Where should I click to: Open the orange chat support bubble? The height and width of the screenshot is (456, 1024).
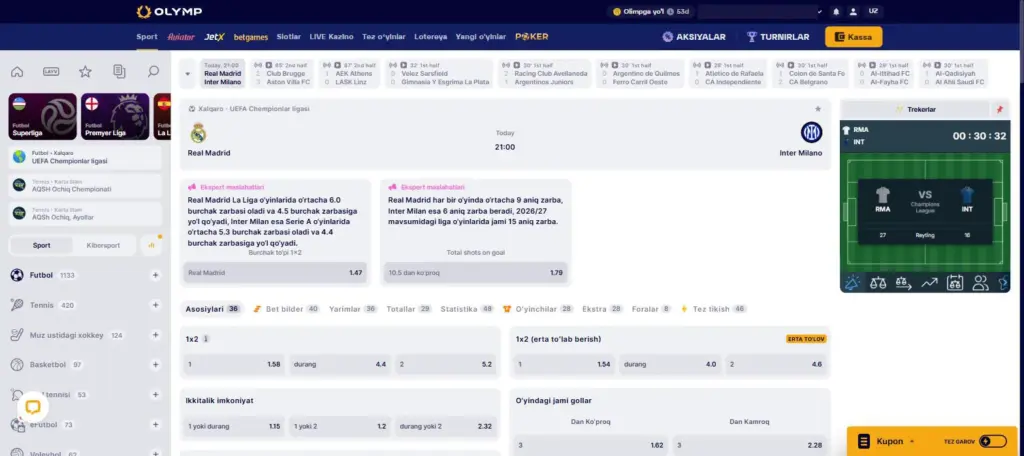pyautogui.click(x=33, y=408)
